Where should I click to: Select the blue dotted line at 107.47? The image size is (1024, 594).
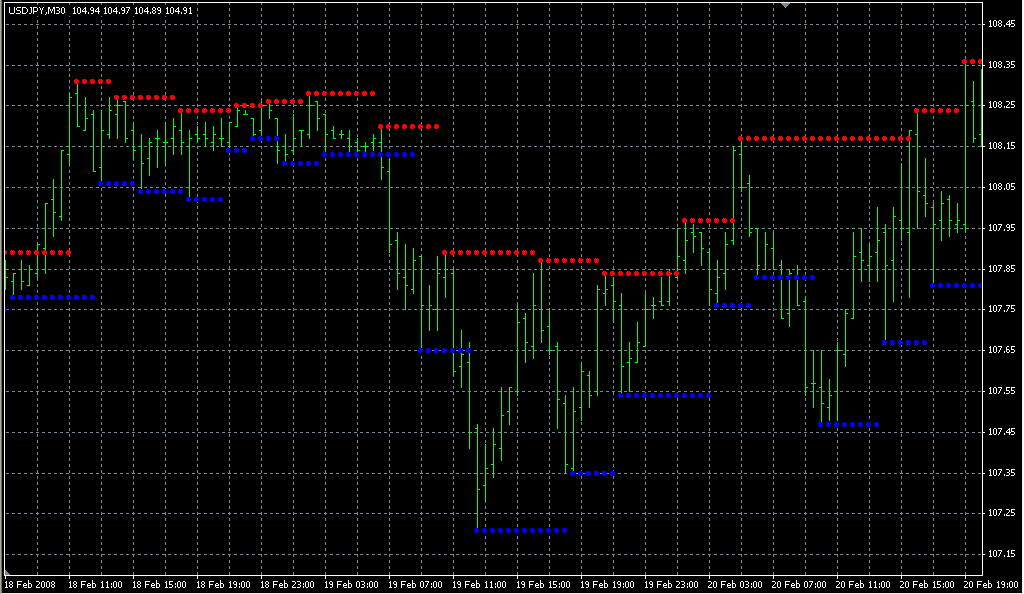point(848,425)
